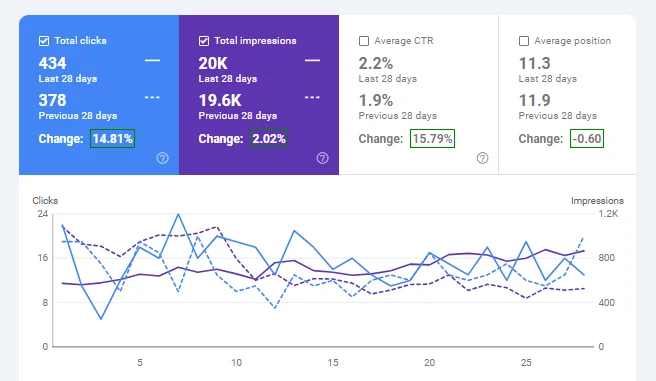Click Previous 28 days under 19.6K
Image resolution: width=656 pixels, height=381 pixels.
click(x=238, y=115)
